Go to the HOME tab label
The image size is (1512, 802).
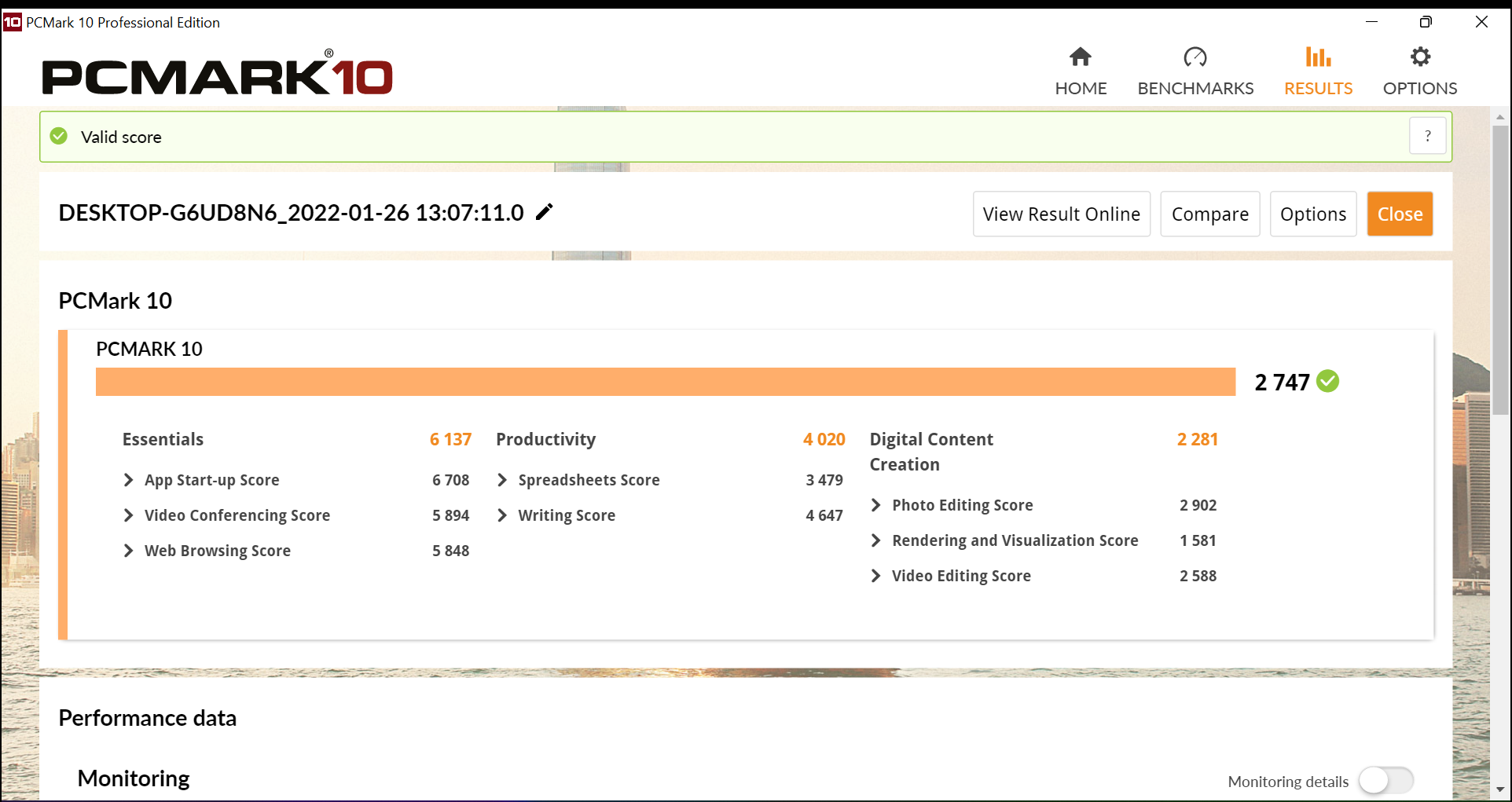click(1081, 88)
